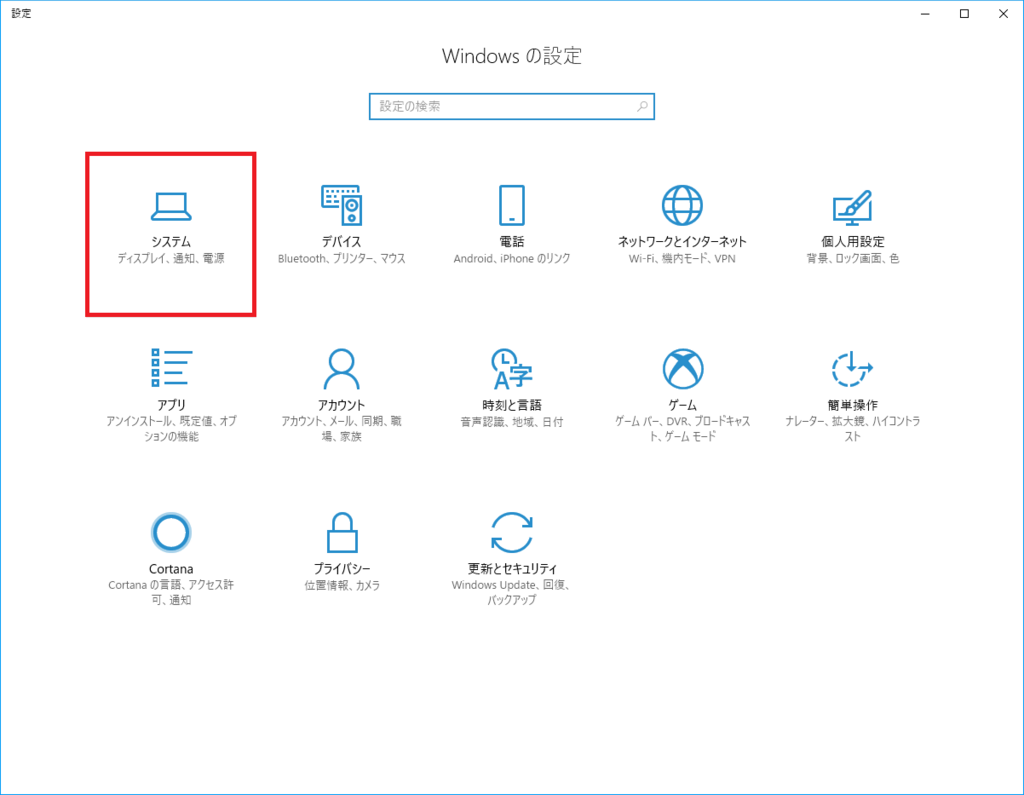This screenshot has height=795, width=1024.
Task: Click the ゲーム category label
Action: pyautogui.click(x=682, y=405)
